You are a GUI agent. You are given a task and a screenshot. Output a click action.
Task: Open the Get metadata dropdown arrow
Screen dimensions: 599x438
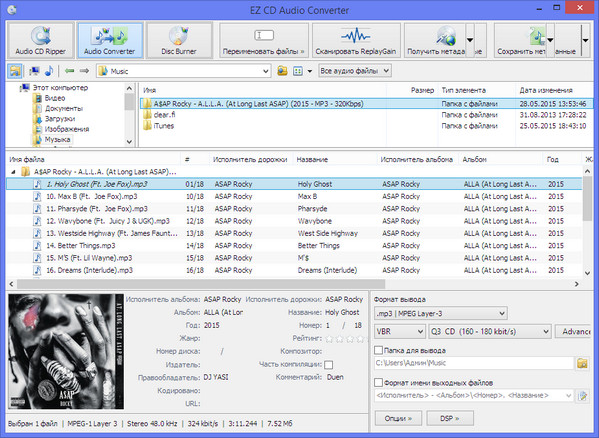[470, 40]
